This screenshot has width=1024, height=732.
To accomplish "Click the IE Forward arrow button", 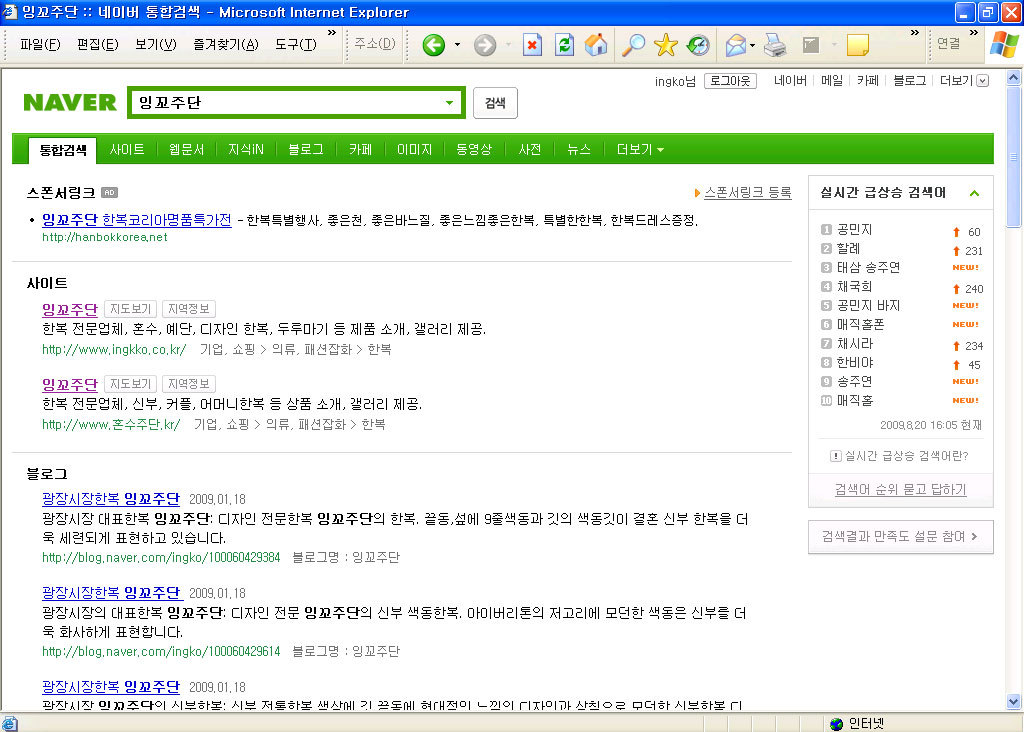I will [x=485, y=45].
